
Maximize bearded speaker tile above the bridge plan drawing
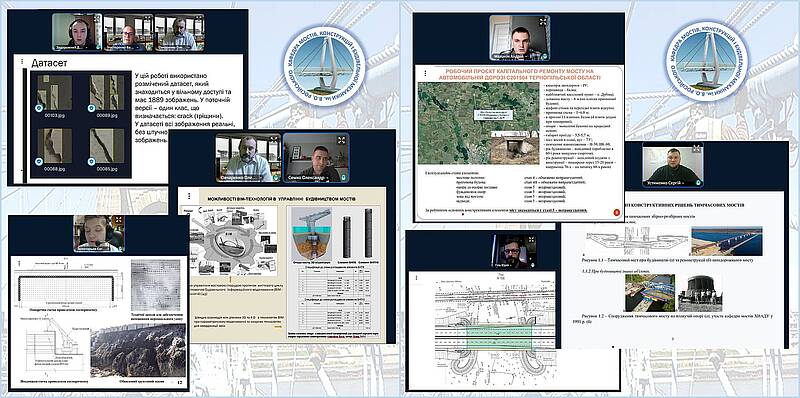pyautogui.click(x=531, y=240)
